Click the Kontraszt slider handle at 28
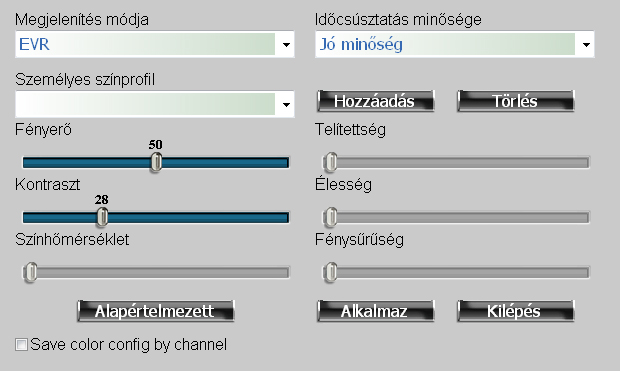Image resolution: width=620 pixels, height=371 pixels. coord(102,217)
